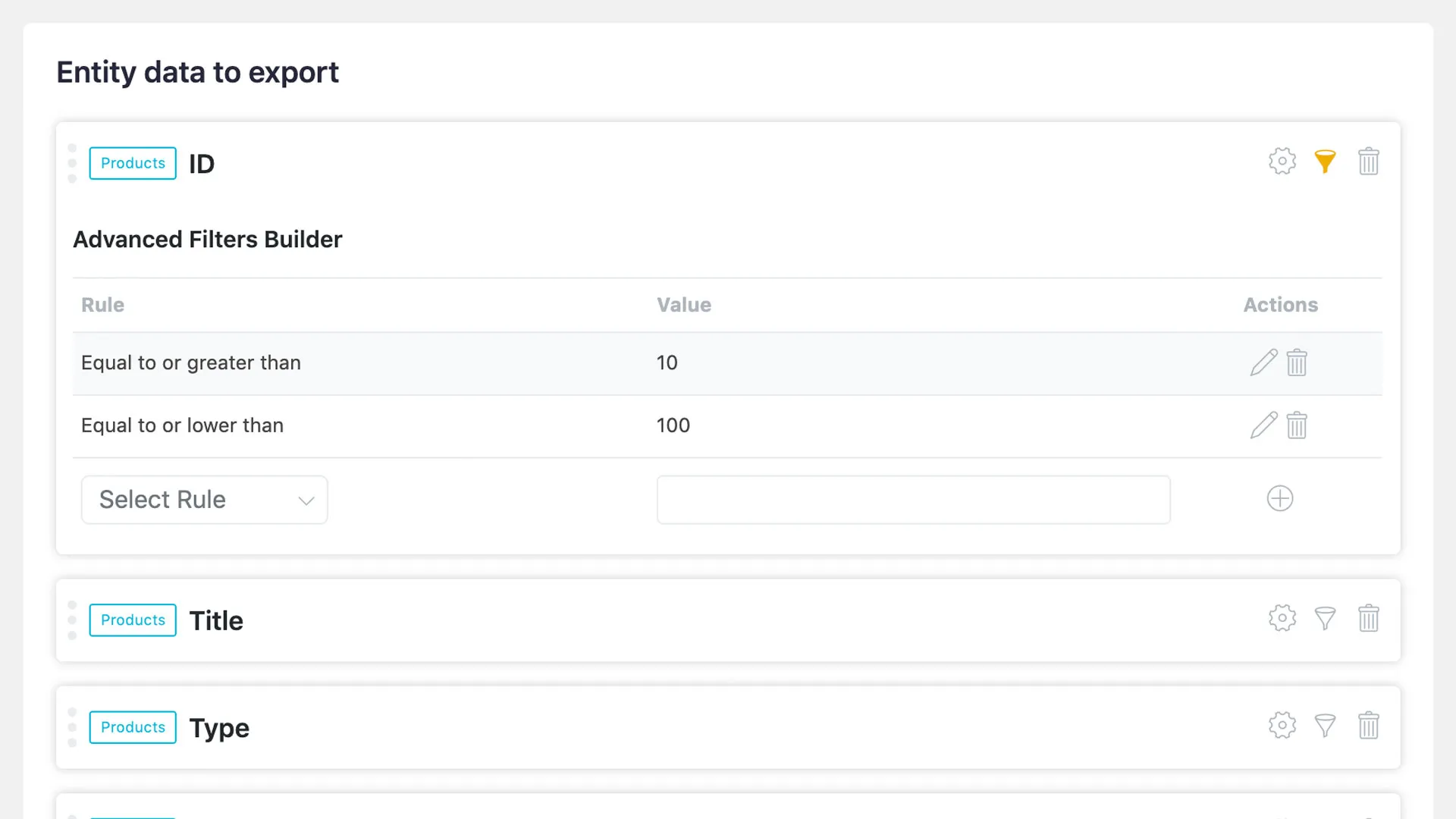Click the empty value input field

[913, 500]
